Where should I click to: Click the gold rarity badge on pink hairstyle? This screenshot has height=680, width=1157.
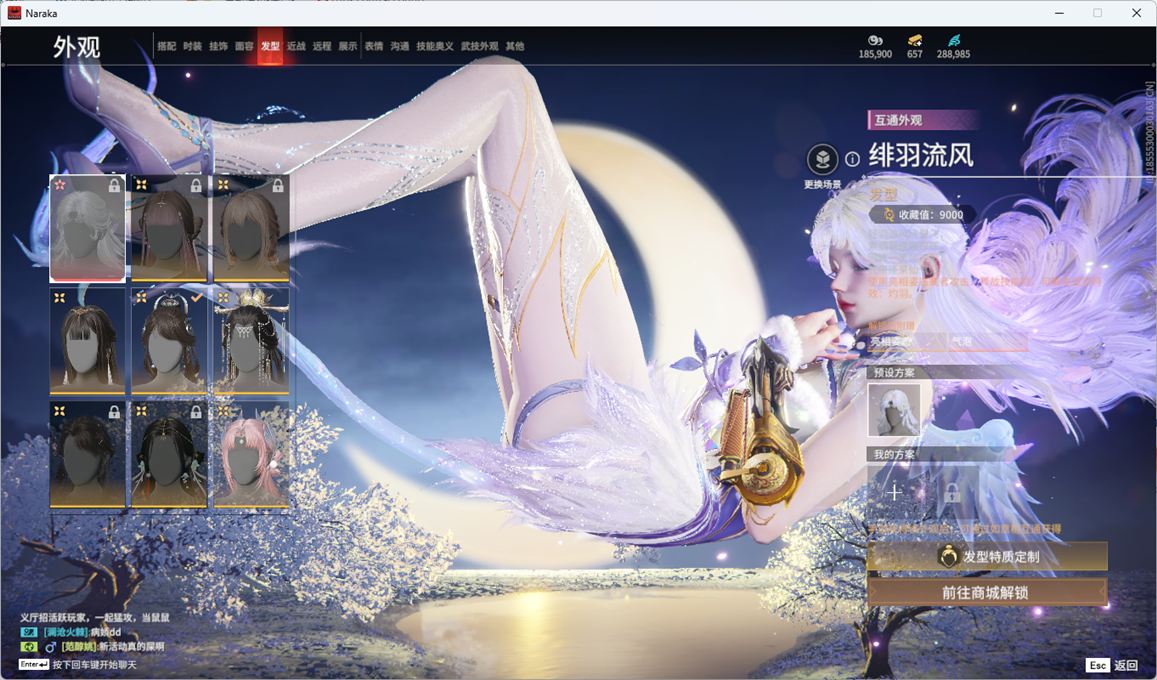click(224, 411)
